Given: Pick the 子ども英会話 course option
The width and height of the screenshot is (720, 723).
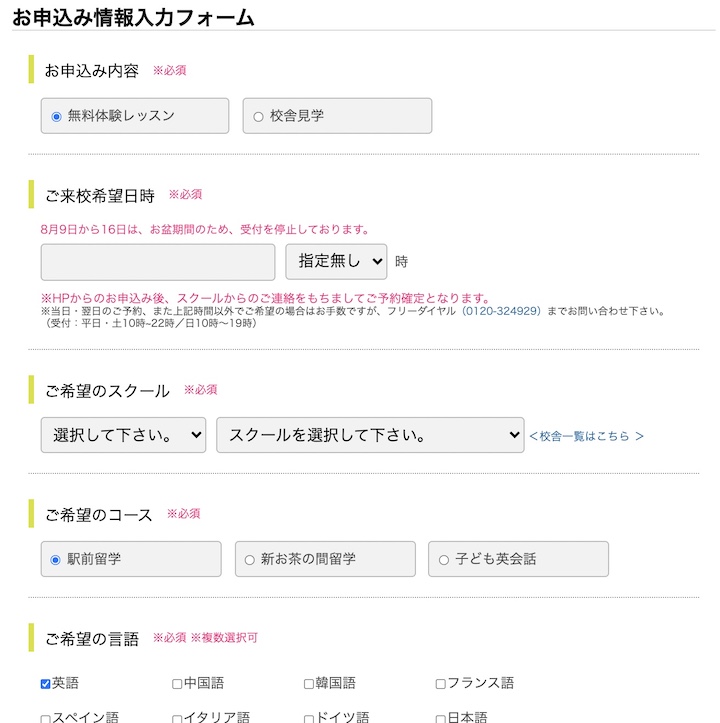Looking at the screenshot, I should tap(444, 560).
